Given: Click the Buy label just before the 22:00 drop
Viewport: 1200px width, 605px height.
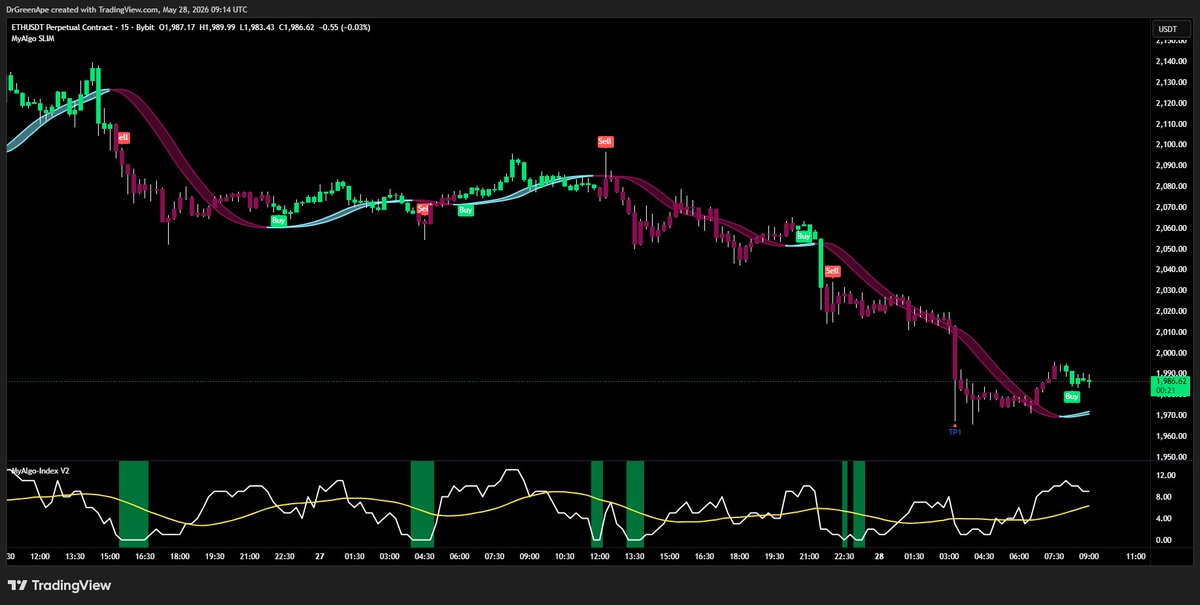Looking at the screenshot, I should click(803, 236).
